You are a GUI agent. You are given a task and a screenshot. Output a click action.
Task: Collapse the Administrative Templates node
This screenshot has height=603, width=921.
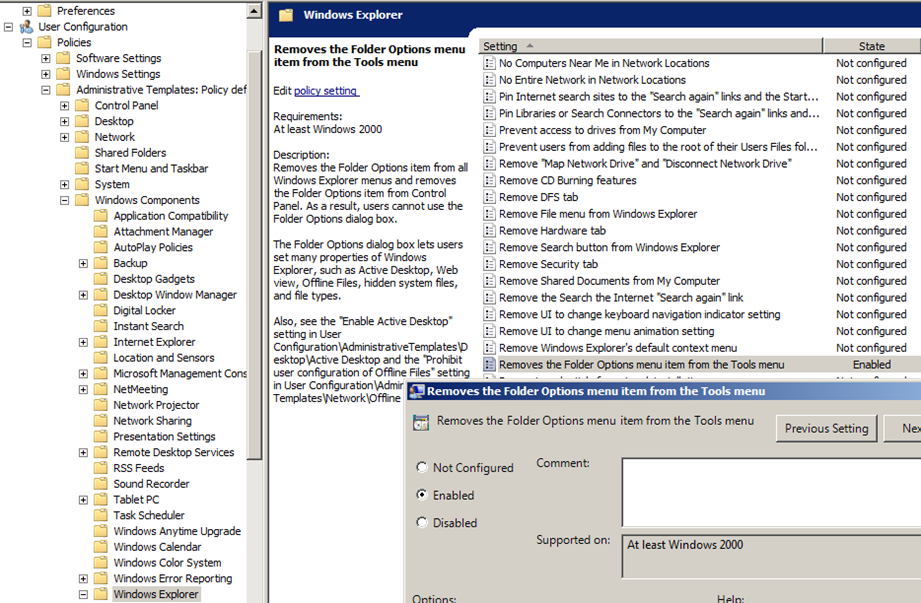46,90
